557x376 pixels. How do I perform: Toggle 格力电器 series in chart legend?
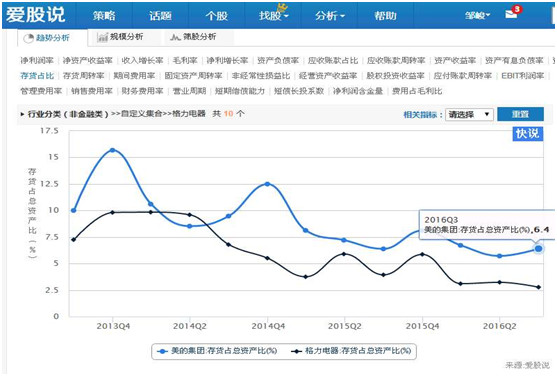click(x=351, y=351)
